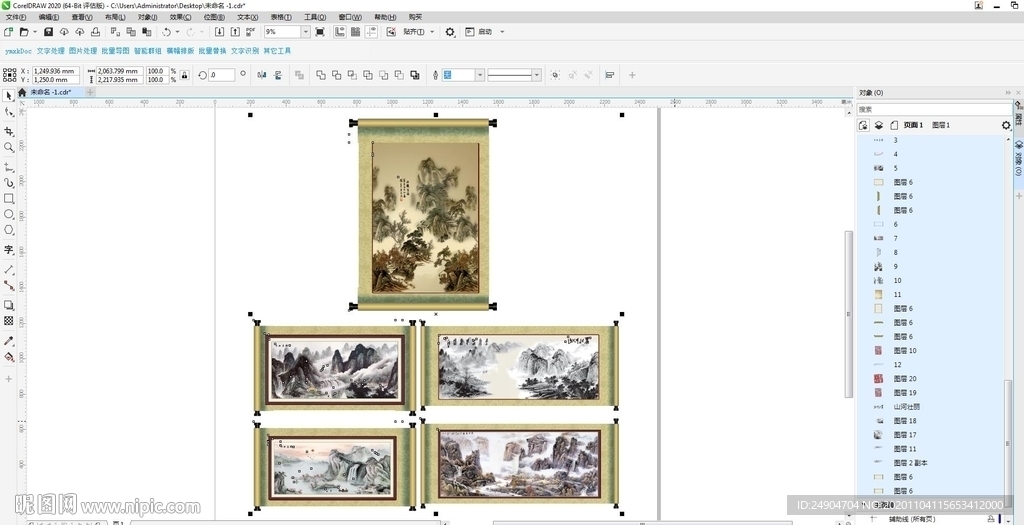1024x525 pixels.
Task: Select the Crop tool in the toolbox
Action: coord(9,130)
